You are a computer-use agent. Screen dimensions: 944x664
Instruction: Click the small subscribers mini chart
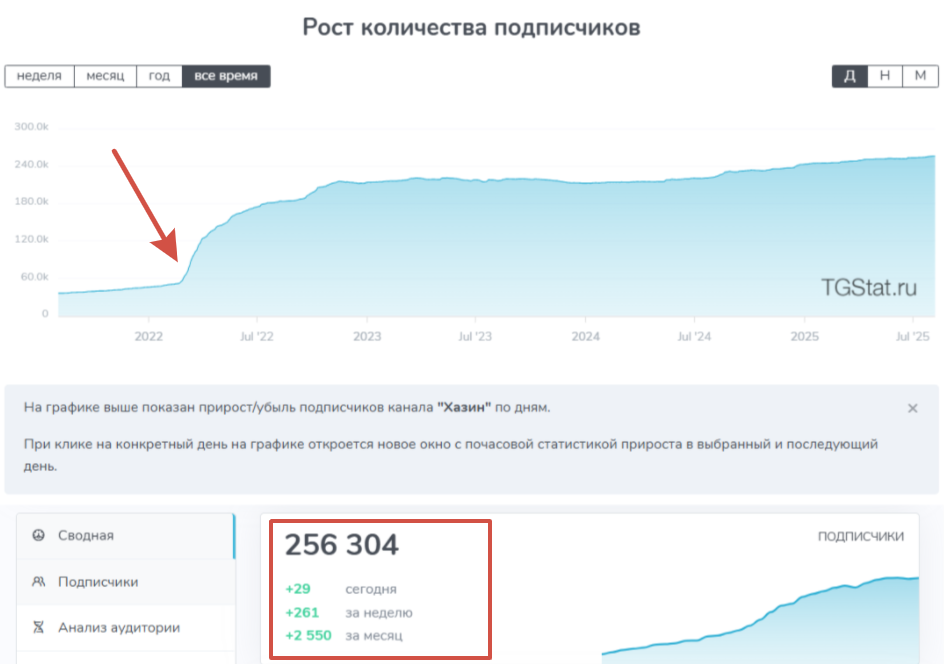(x=760, y=620)
